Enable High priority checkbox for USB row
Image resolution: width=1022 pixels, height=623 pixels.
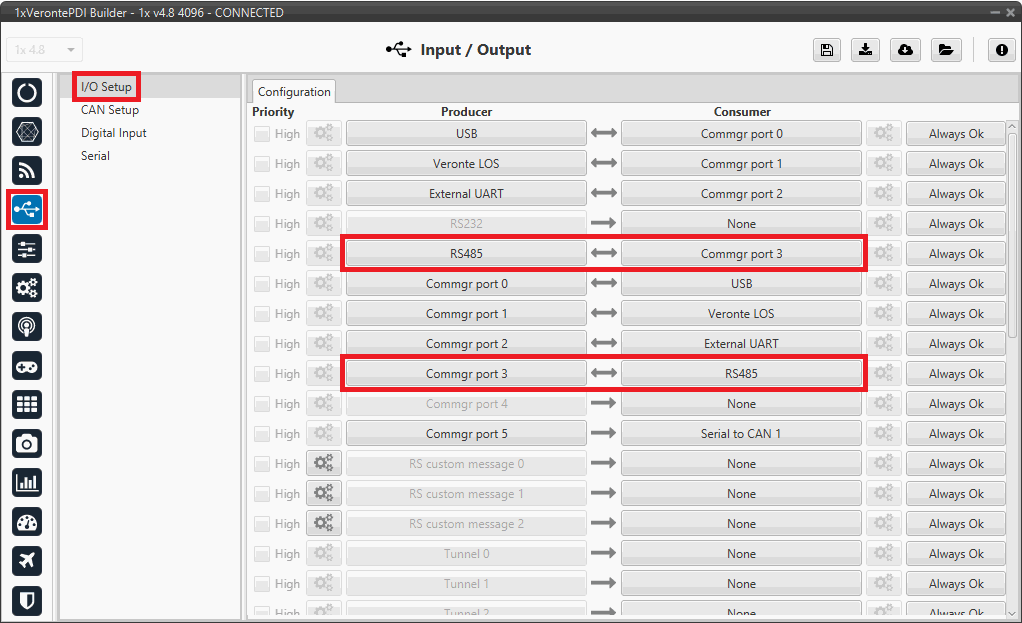click(x=262, y=134)
